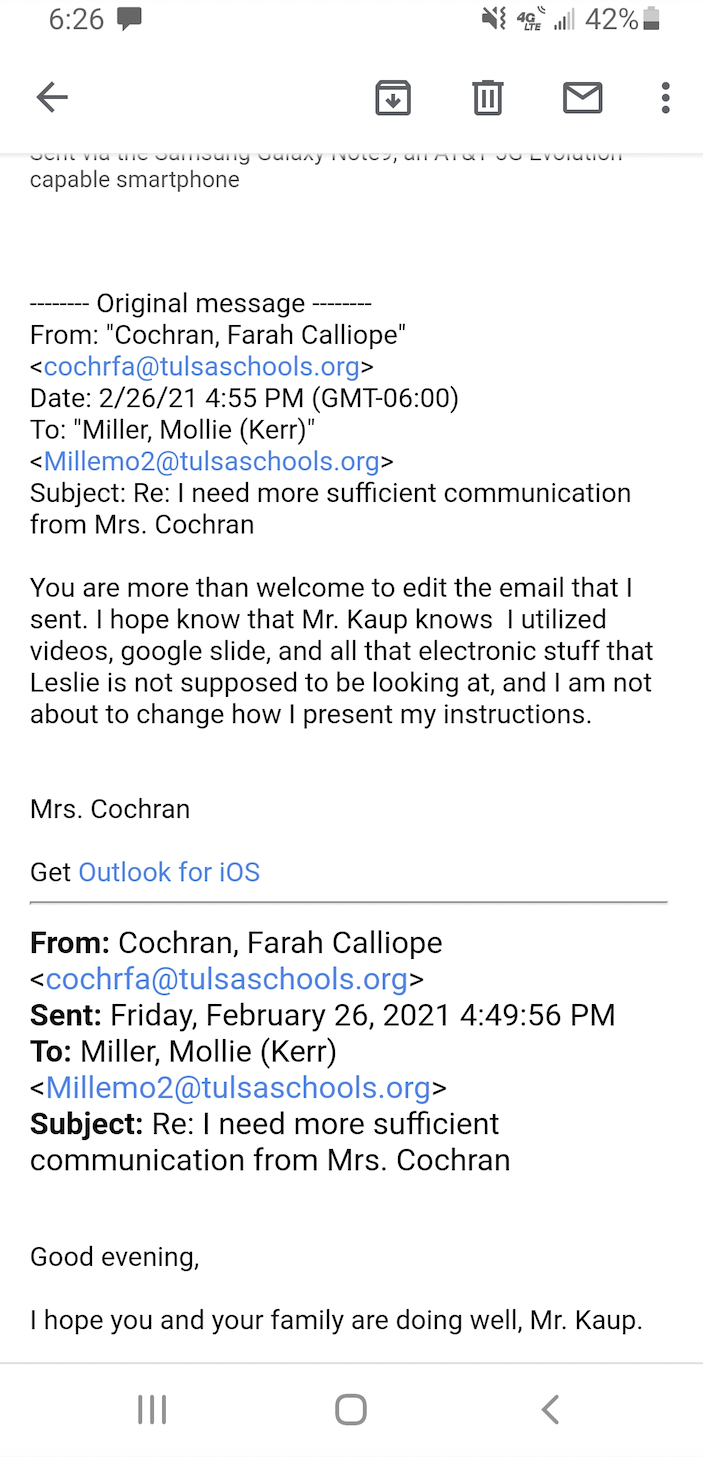
Task: Open the three-dot overflow menu
Action: pyautogui.click(x=665, y=97)
